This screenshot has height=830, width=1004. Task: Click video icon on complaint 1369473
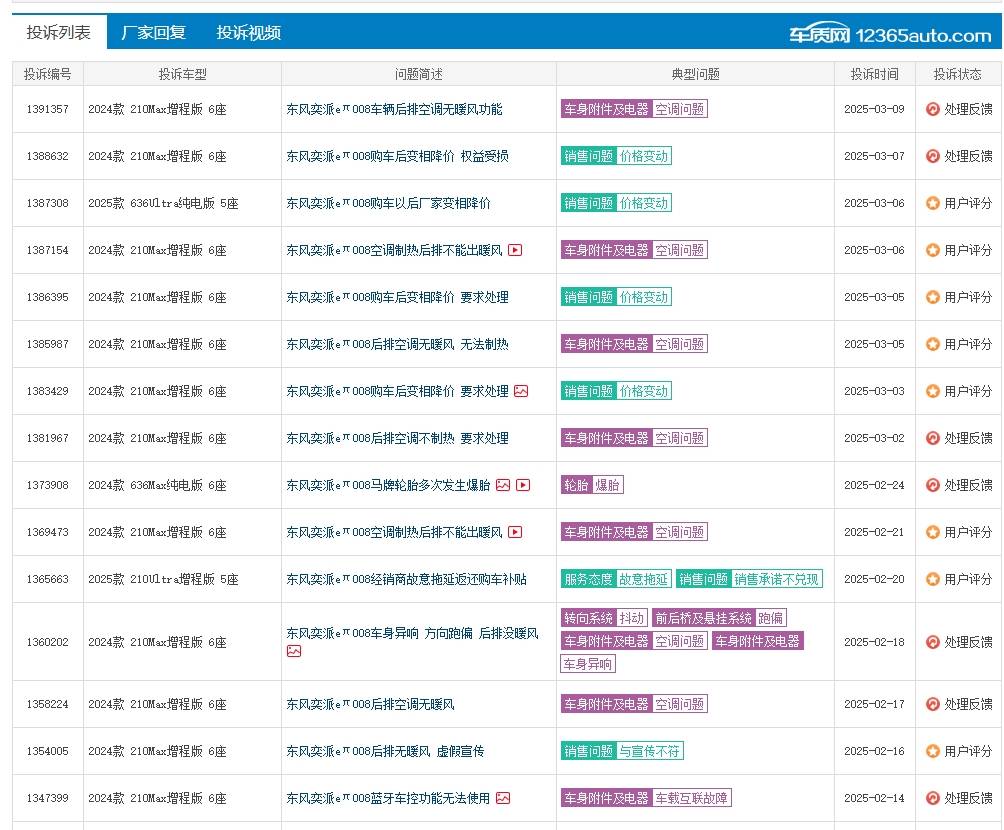pyautogui.click(x=515, y=532)
